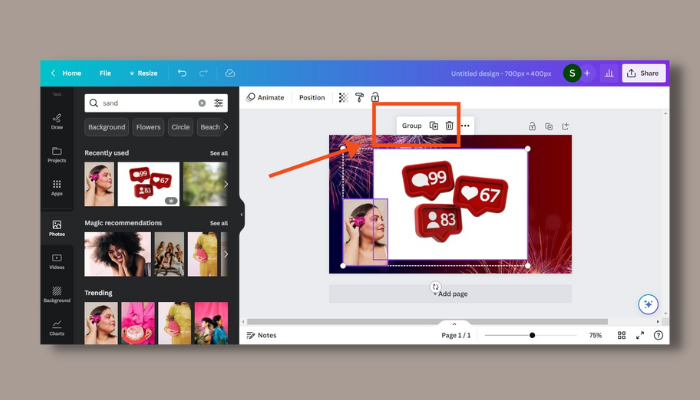
Task: Open the transparency checkerboard tool
Action: point(343,97)
